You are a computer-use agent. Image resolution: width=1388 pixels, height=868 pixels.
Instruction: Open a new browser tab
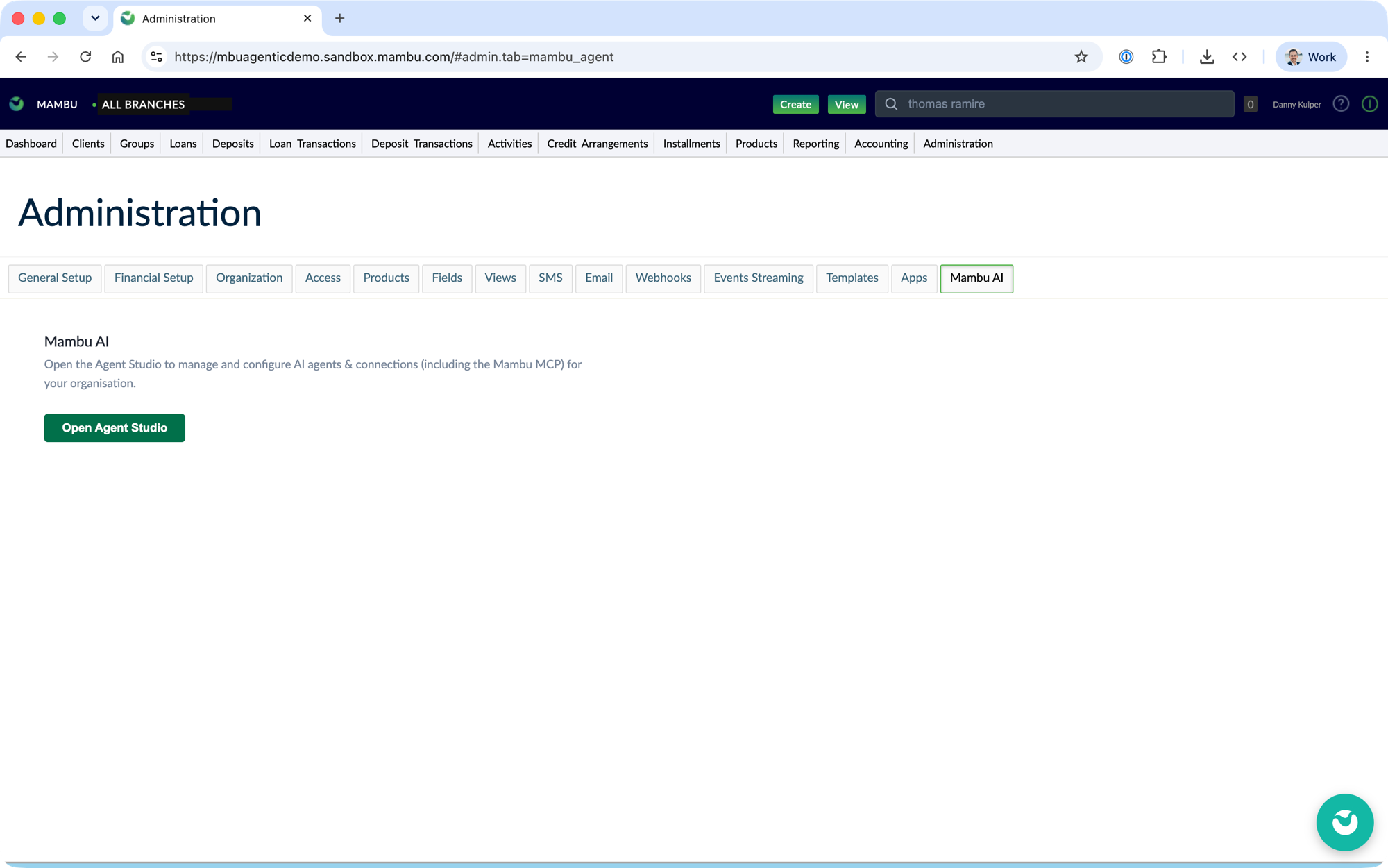[339, 19]
